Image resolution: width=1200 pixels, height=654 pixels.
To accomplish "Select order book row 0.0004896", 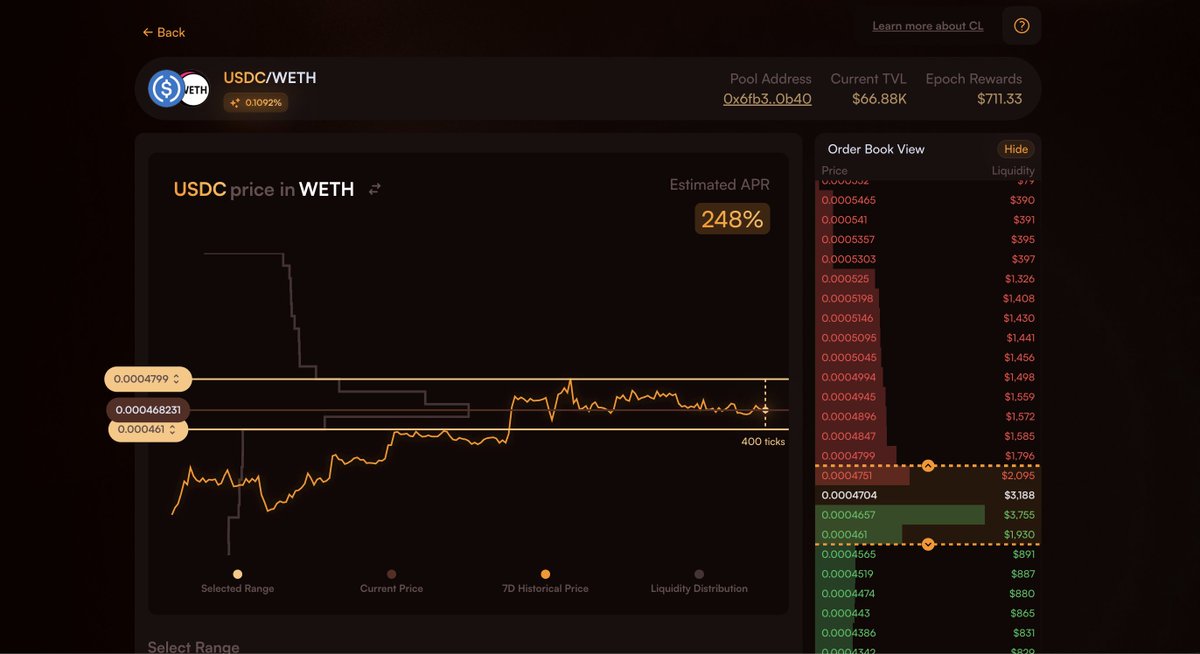I will [928, 416].
